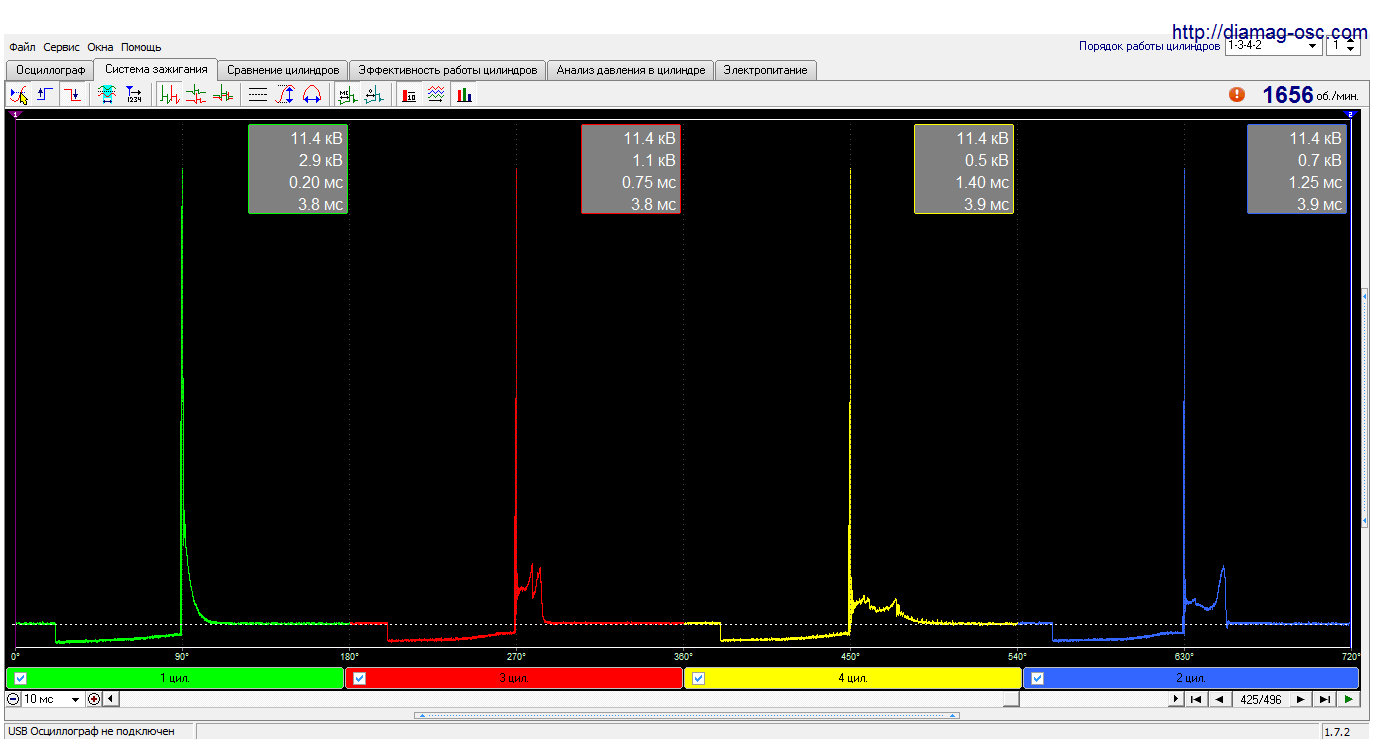The height and width of the screenshot is (744, 1382).
Task: Open Эффективность работы цилиндров tab
Action: (448, 70)
